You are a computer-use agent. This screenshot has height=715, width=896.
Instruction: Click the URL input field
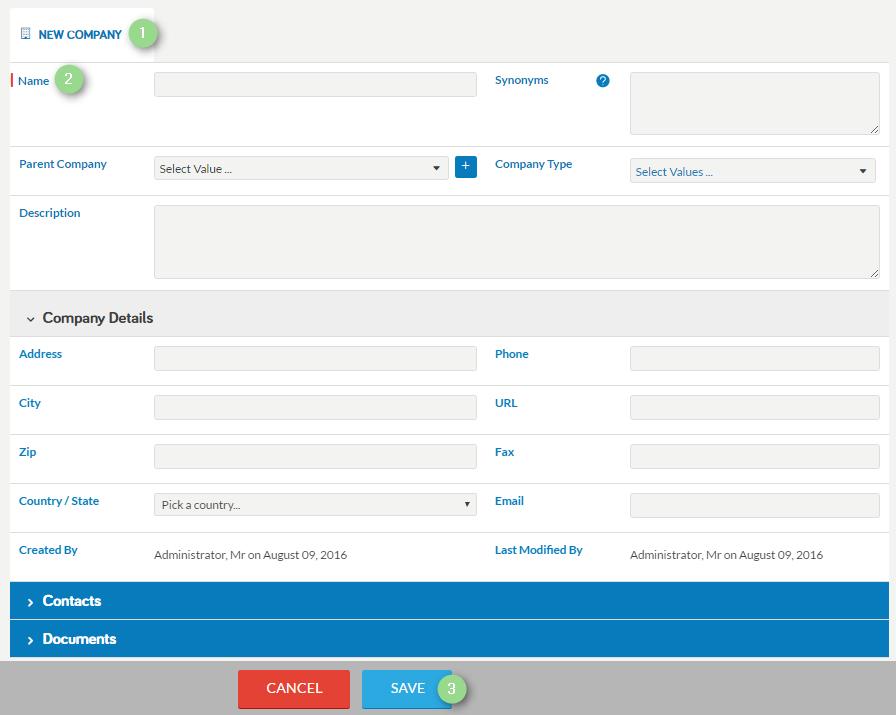coord(755,408)
